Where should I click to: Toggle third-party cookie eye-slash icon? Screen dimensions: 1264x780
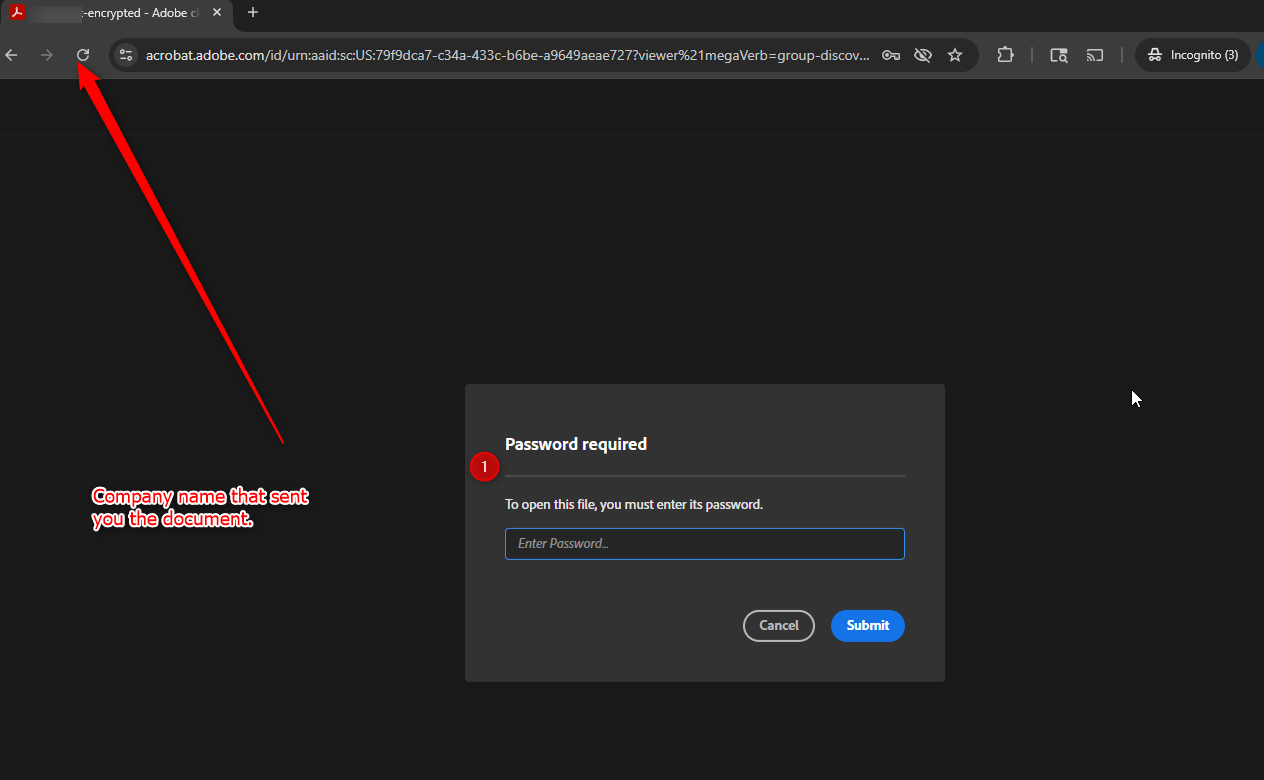[923, 55]
